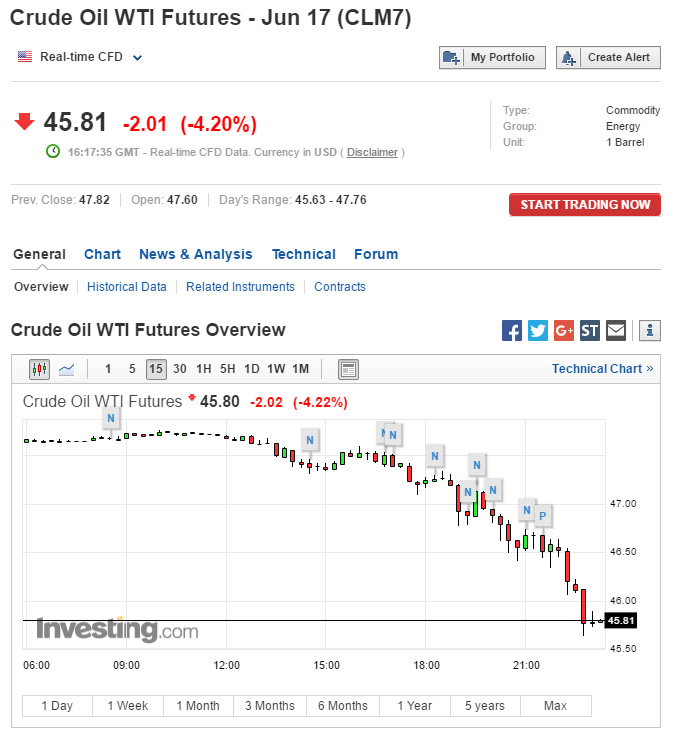Share by email envelope icon

click(616, 330)
